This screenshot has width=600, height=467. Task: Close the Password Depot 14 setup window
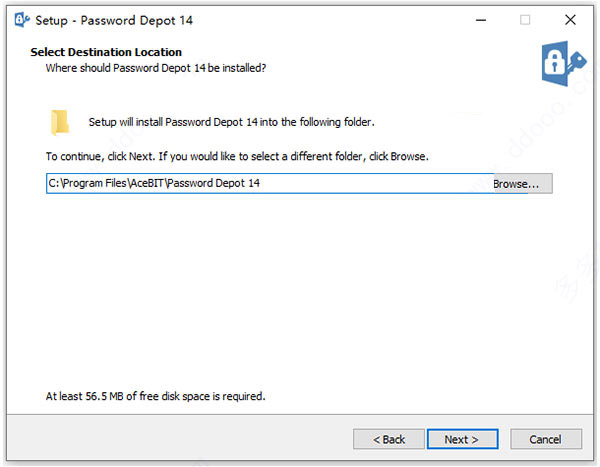point(570,20)
